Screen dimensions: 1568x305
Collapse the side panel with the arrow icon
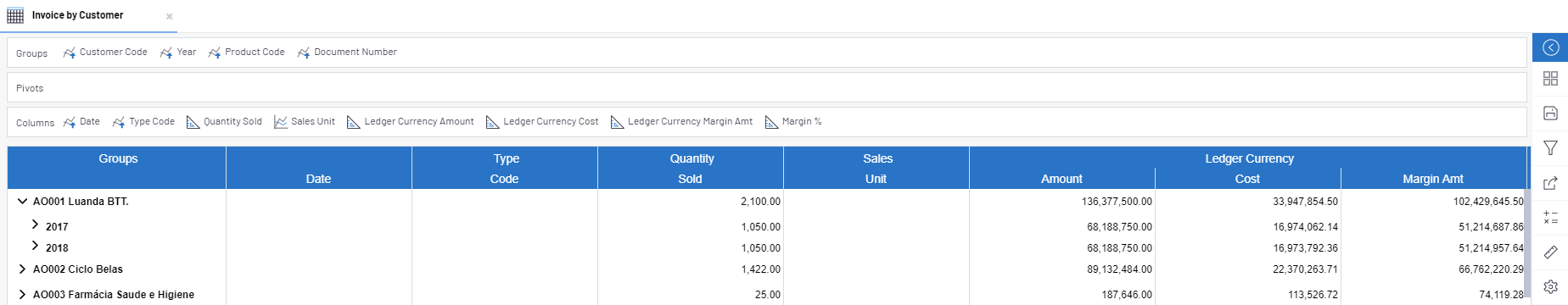[x=1550, y=47]
